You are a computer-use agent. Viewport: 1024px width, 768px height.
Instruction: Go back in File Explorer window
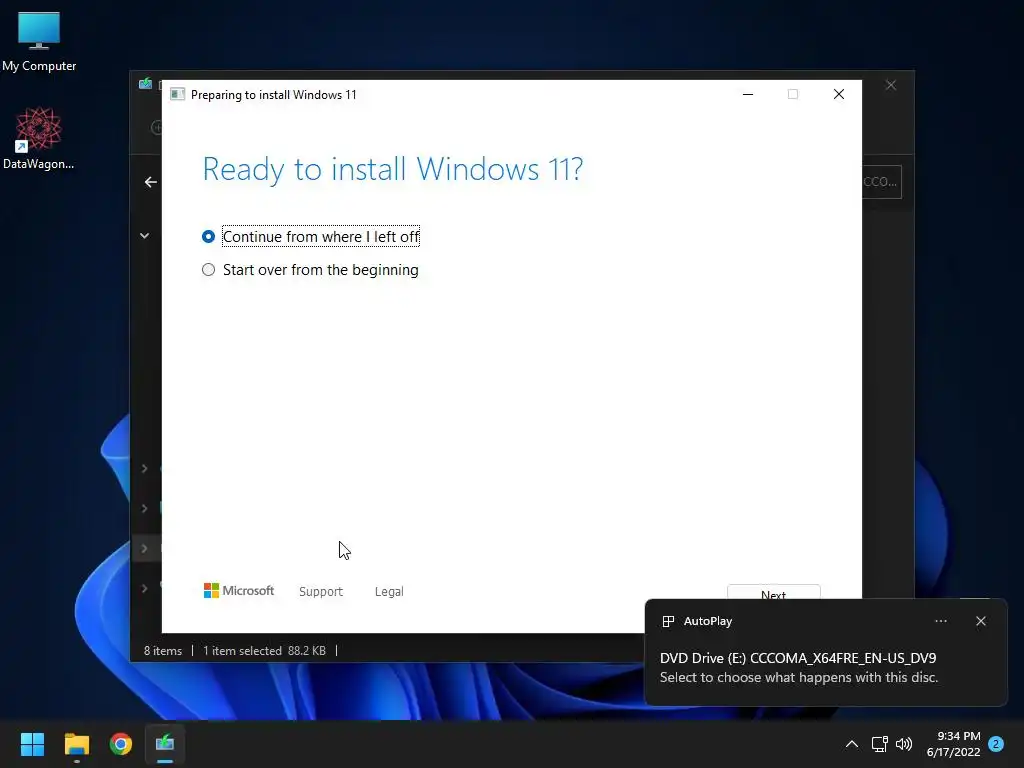[151, 182]
